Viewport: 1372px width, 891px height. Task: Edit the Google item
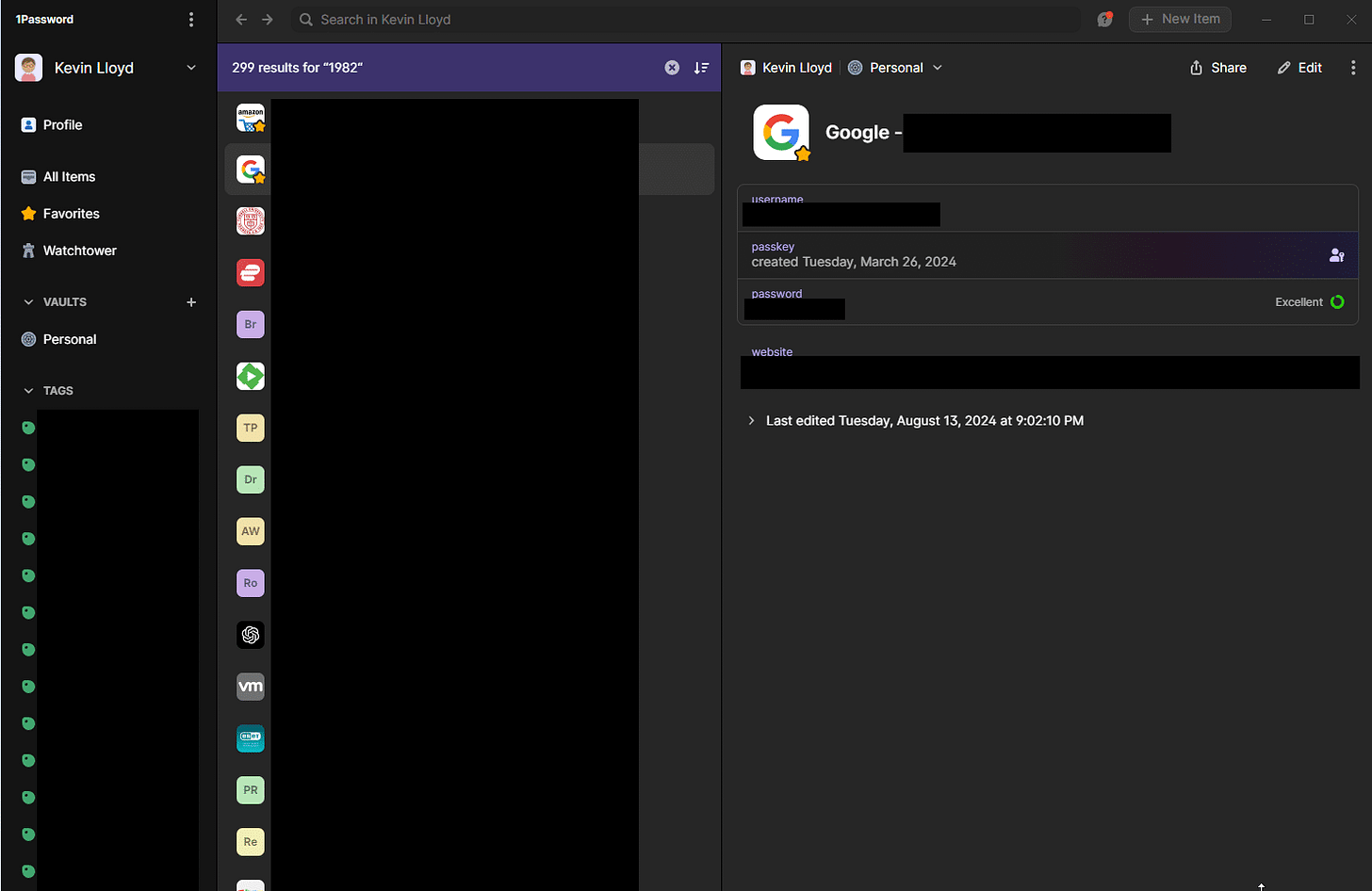click(1299, 68)
